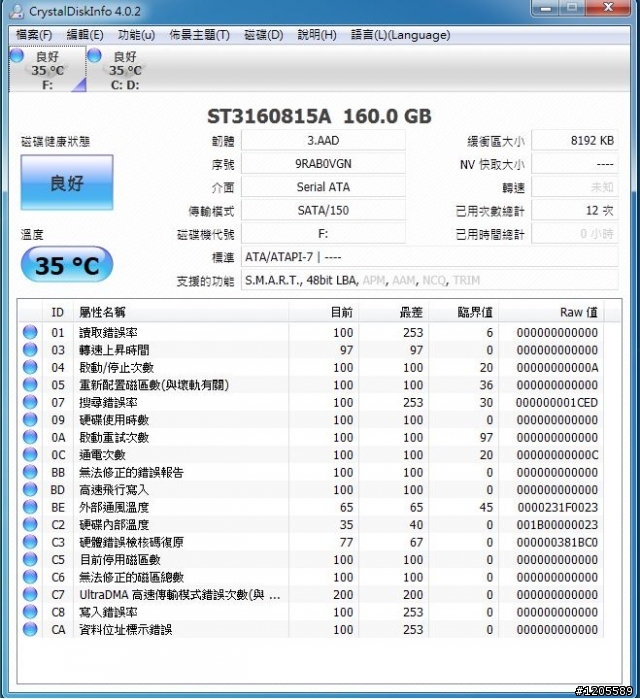
Task: Click status orb of attribute C5 目前停用磁區數
Action: [30, 559]
